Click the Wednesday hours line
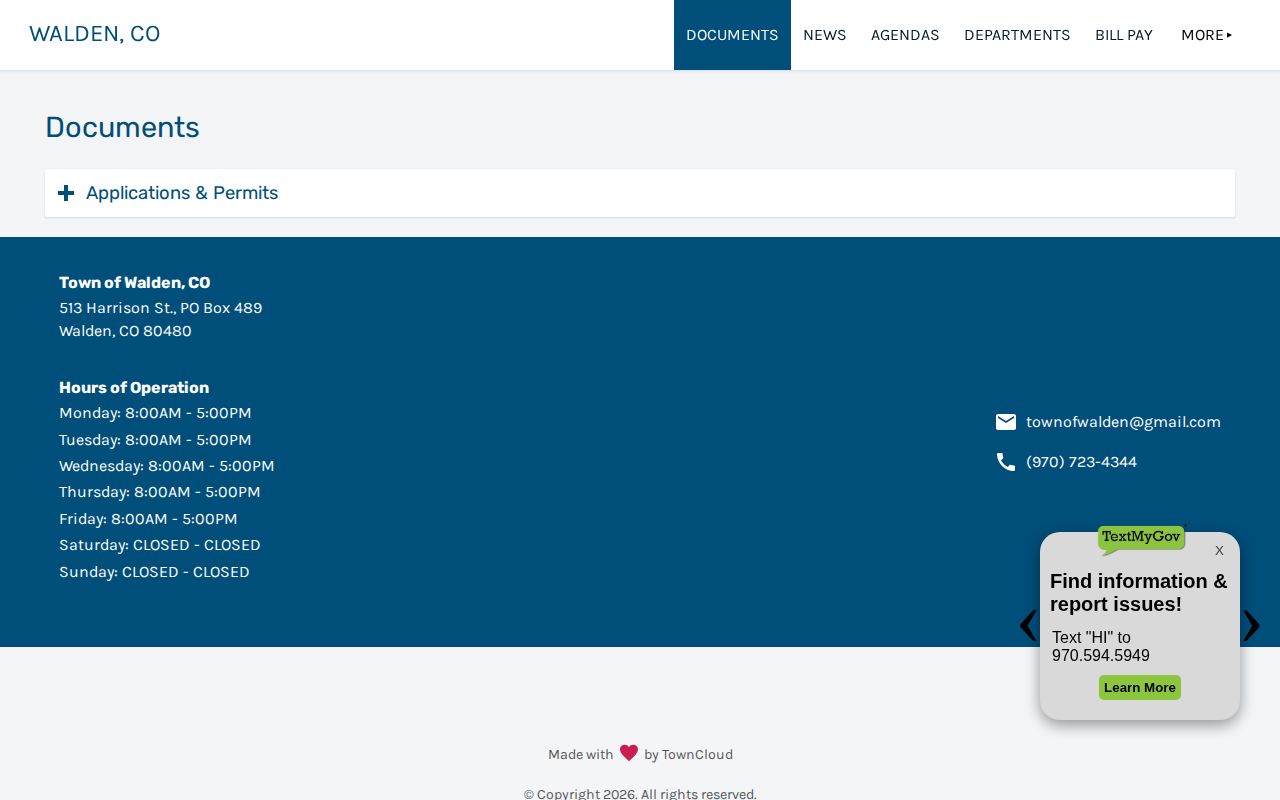Image resolution: width=1280 pixels, height=800 pixels. point(167,466)
